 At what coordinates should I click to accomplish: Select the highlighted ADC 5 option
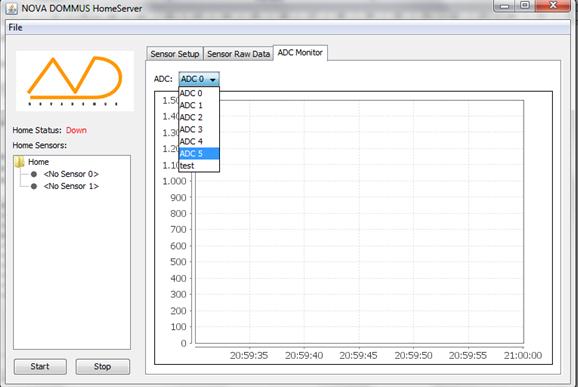[199, 154]
